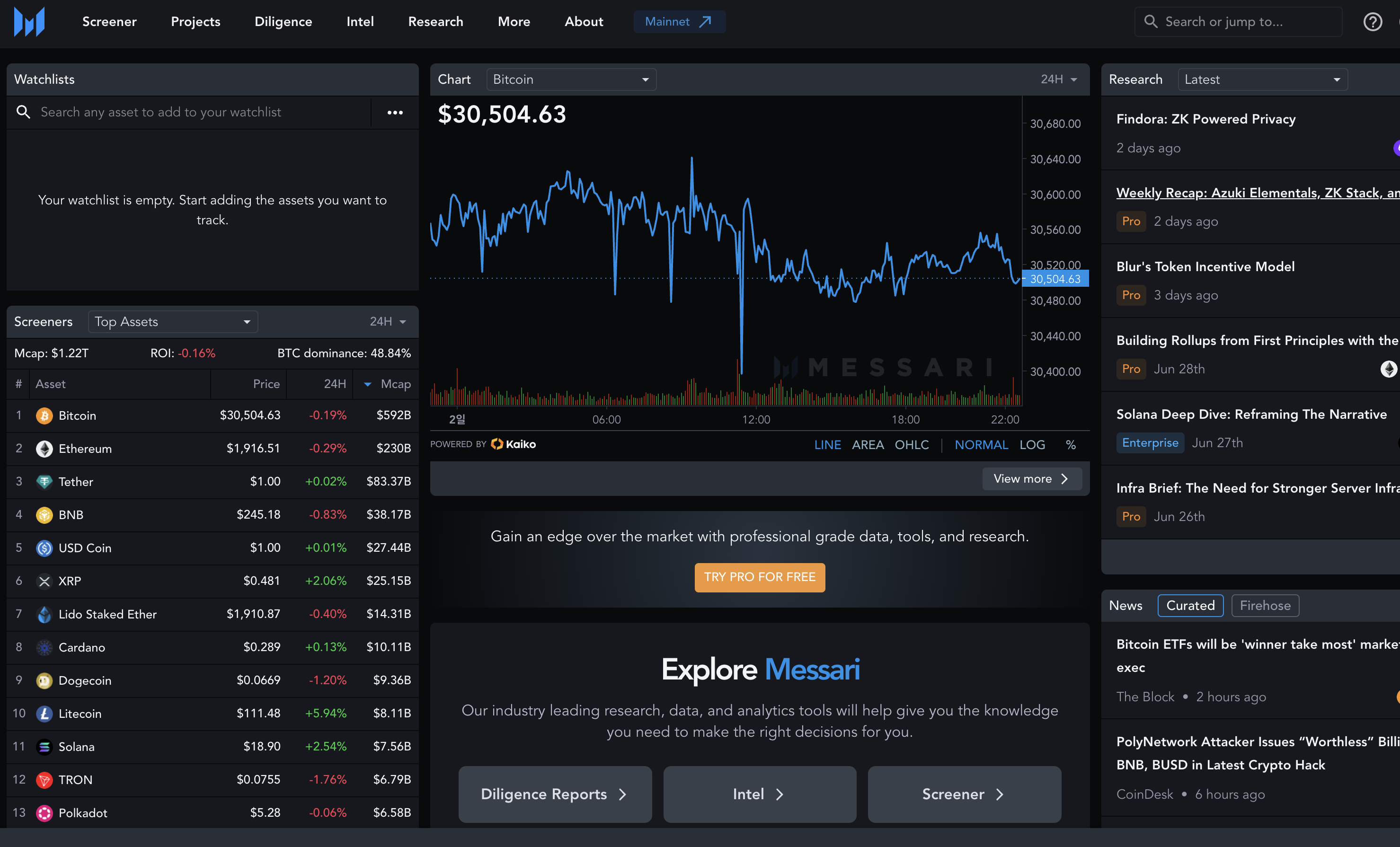Switch news feed to Firehose
Screen dimensions: 1400x847
tap(1265, 606)
